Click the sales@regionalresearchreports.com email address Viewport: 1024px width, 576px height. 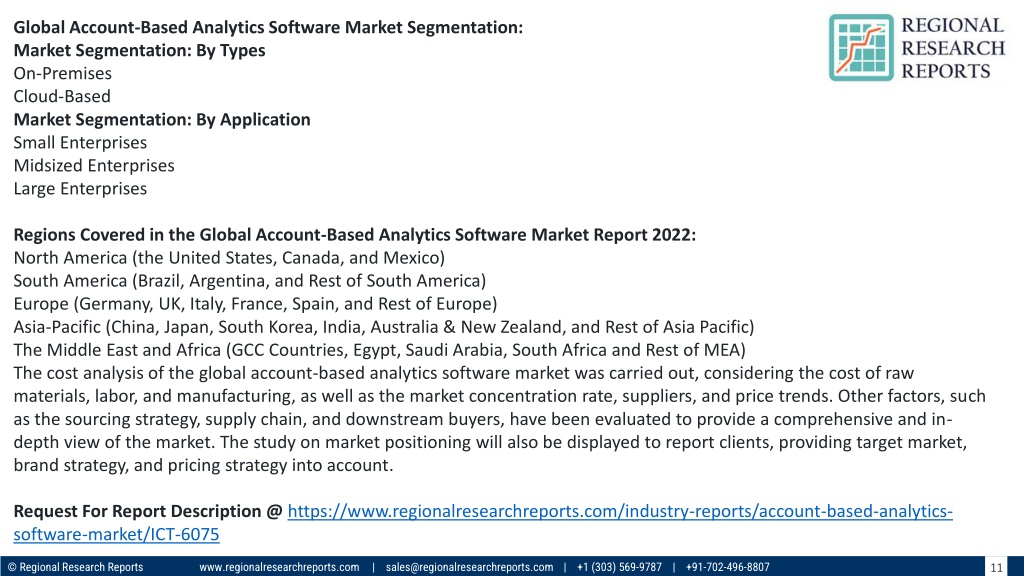click(469, 567)
